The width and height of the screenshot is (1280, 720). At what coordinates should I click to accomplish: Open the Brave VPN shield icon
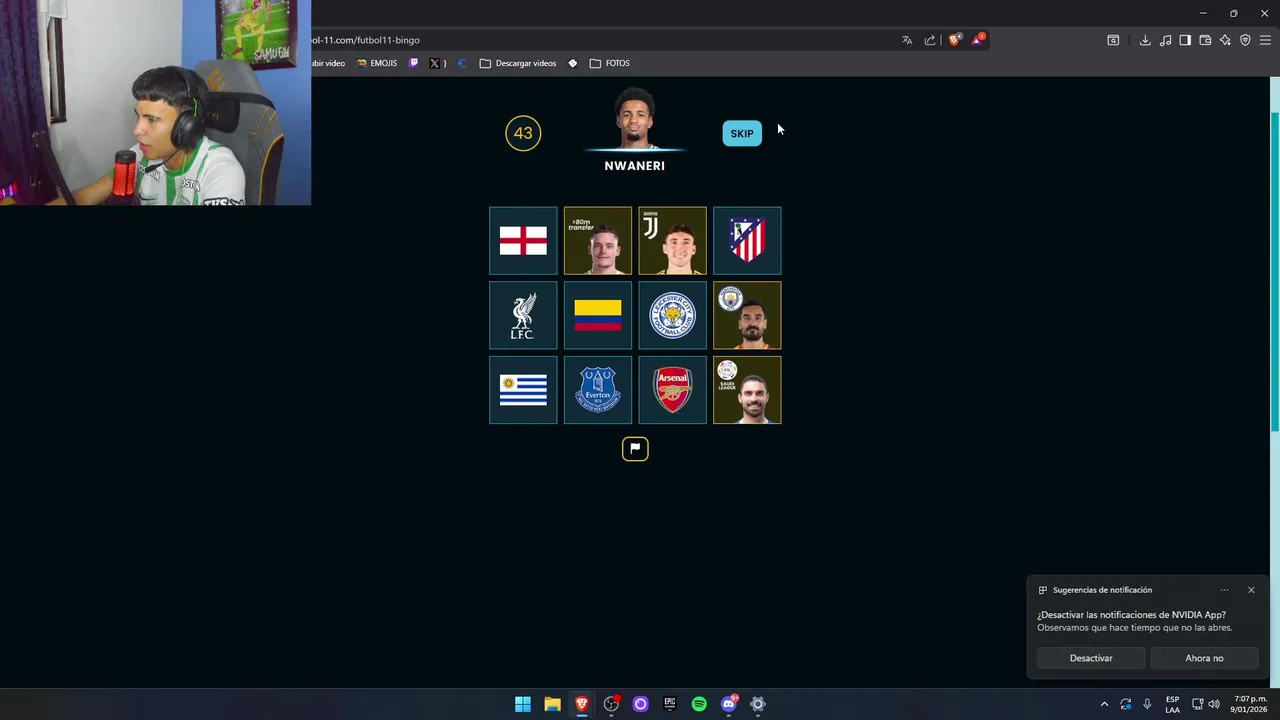point(1245,40)
